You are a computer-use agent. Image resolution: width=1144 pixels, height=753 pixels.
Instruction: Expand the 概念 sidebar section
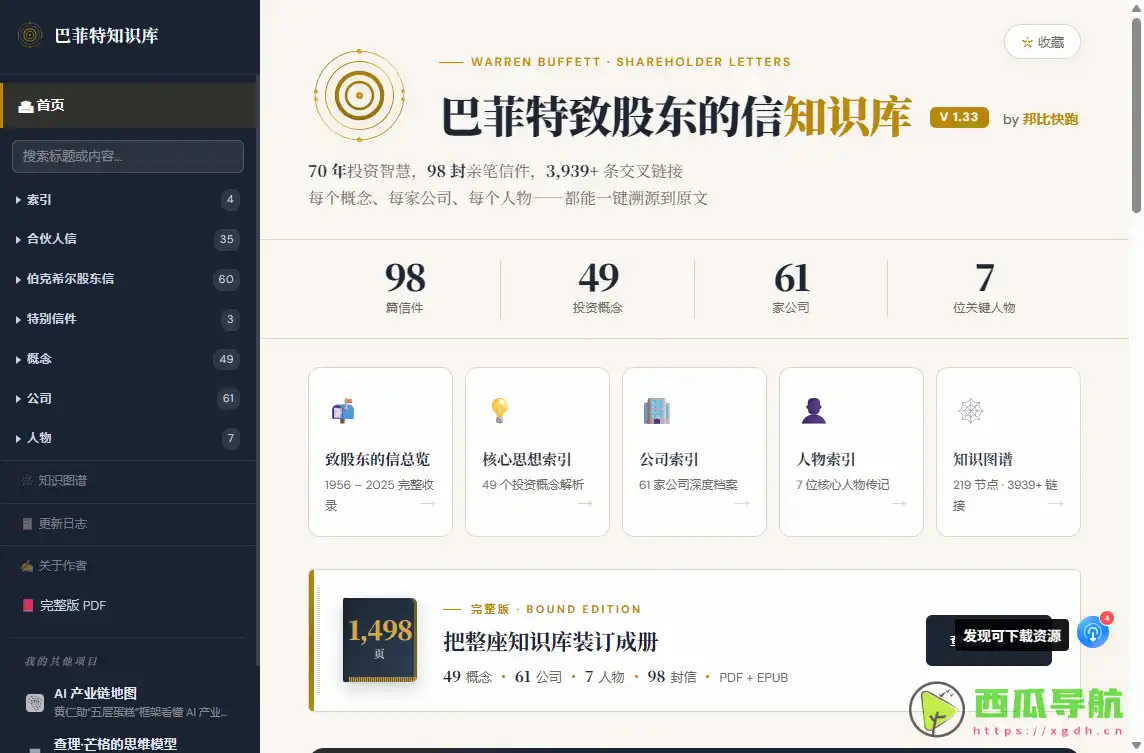coord(128,359)
